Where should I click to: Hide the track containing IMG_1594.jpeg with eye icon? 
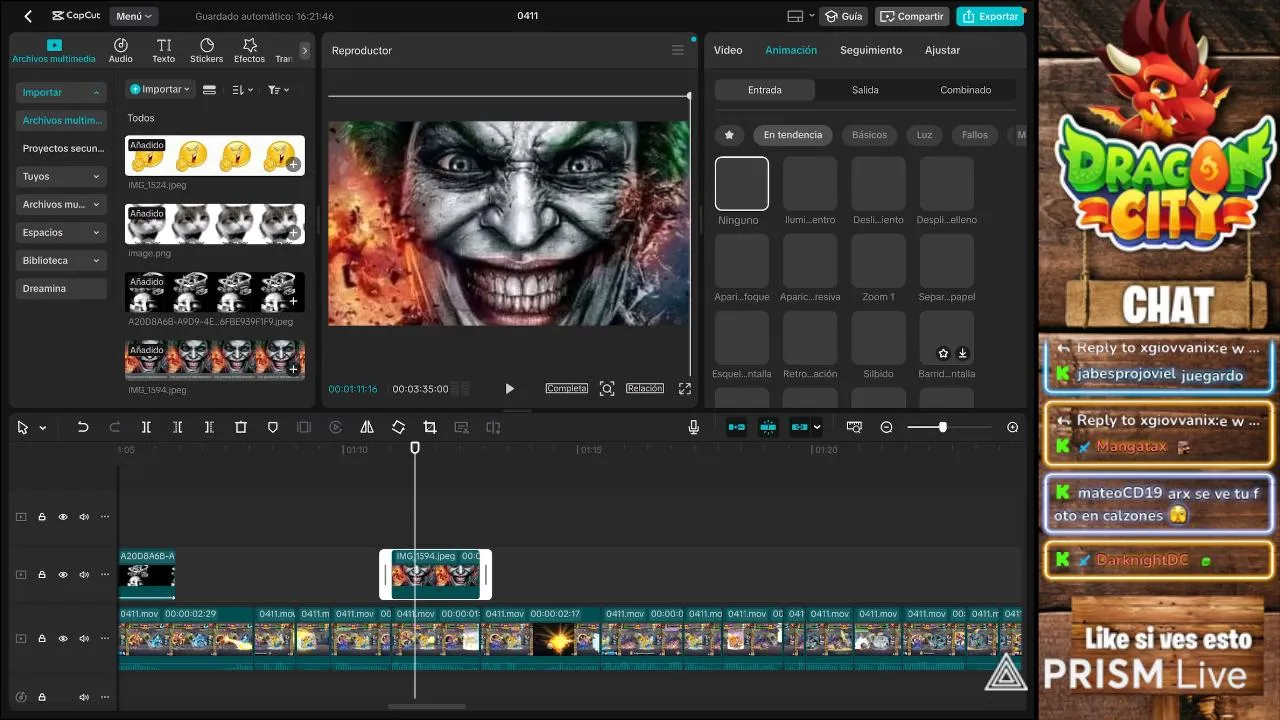point(63,575)
